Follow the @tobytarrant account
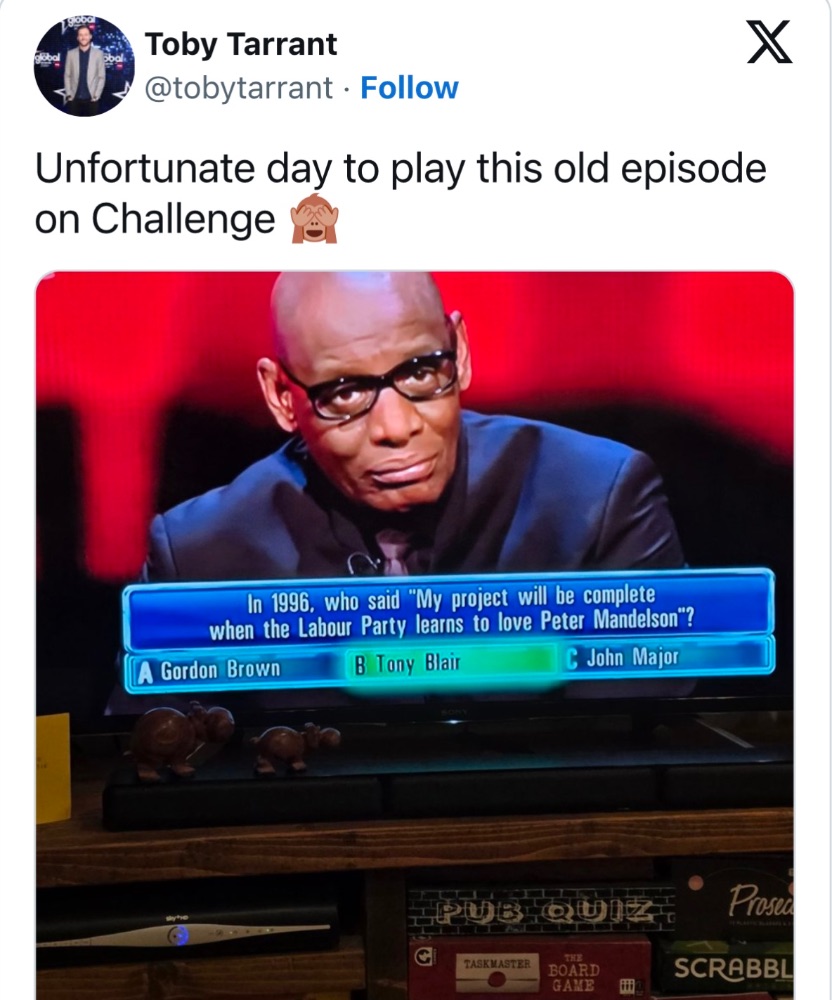Viewport: 832px width, 1000px height. (409, 88)
